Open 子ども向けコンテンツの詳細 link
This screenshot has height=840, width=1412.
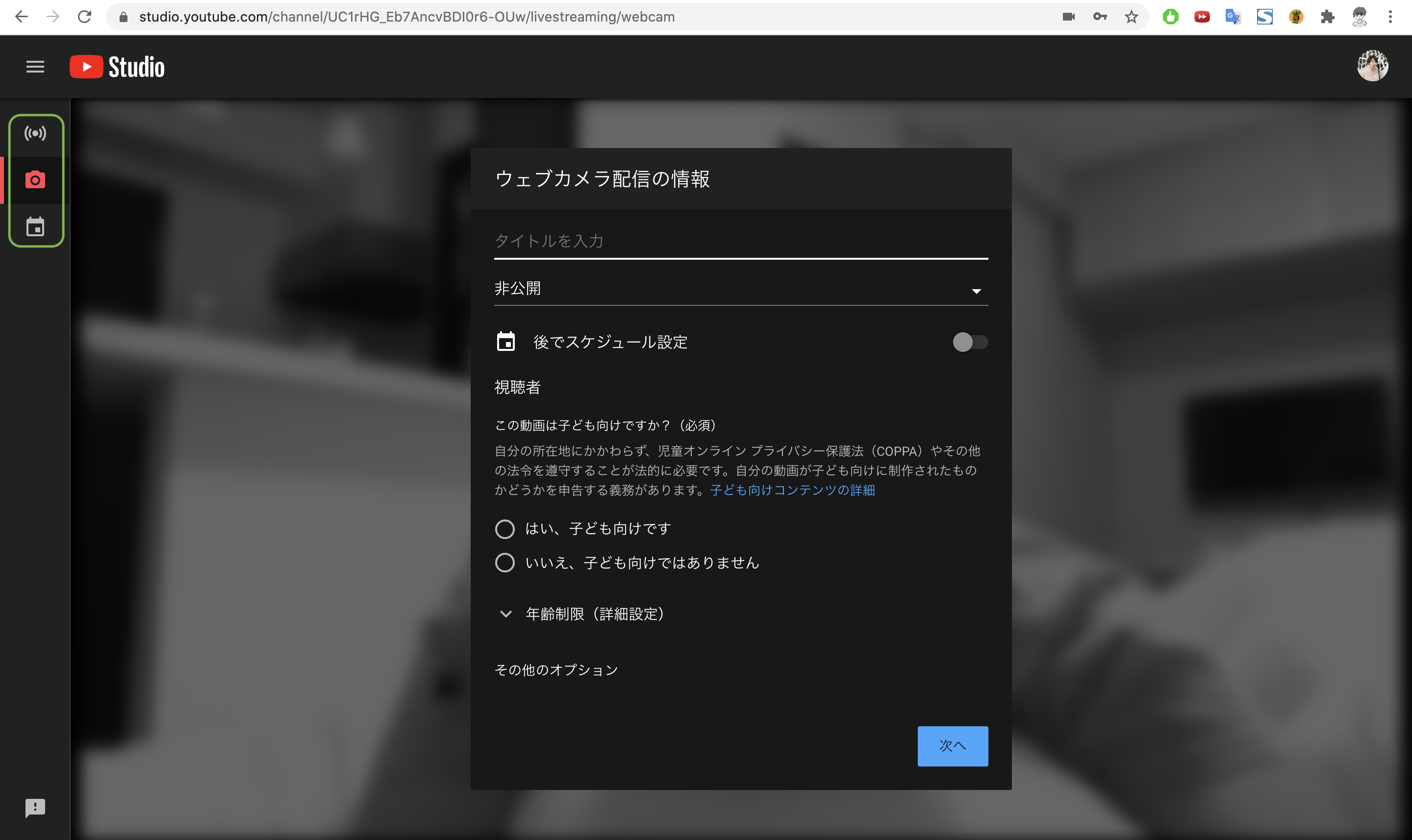[792, 490]
